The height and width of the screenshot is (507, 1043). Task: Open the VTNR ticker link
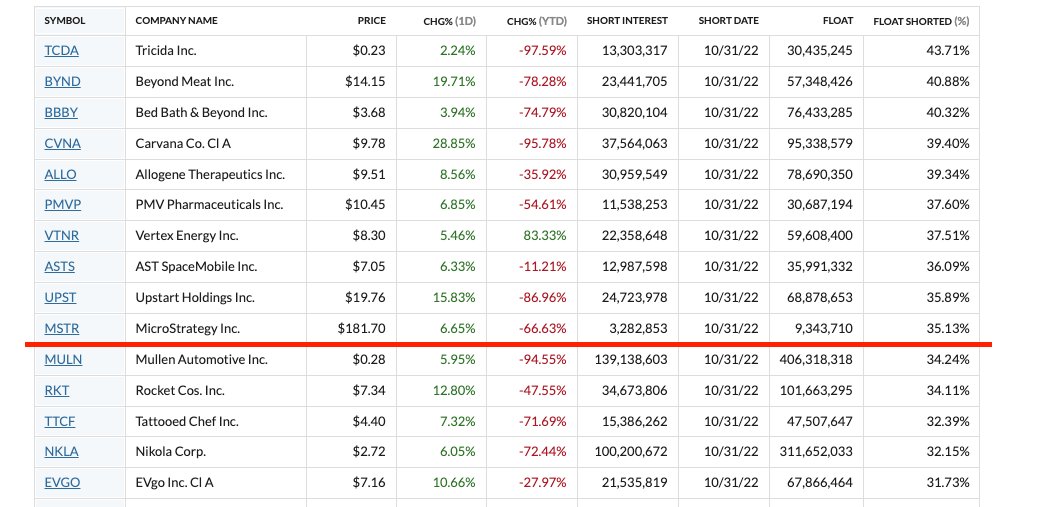coord(62,236)
